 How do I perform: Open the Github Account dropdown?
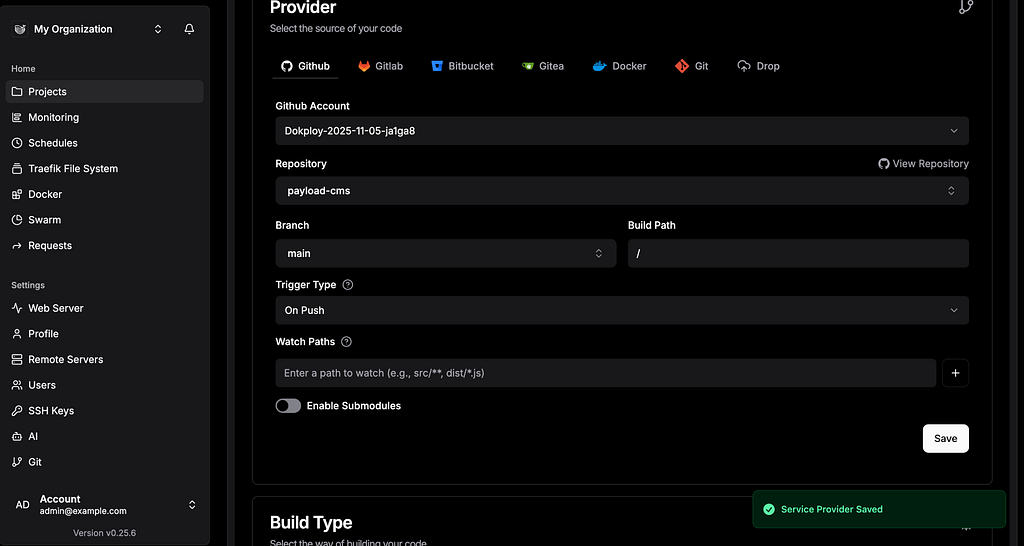(622, 131)
